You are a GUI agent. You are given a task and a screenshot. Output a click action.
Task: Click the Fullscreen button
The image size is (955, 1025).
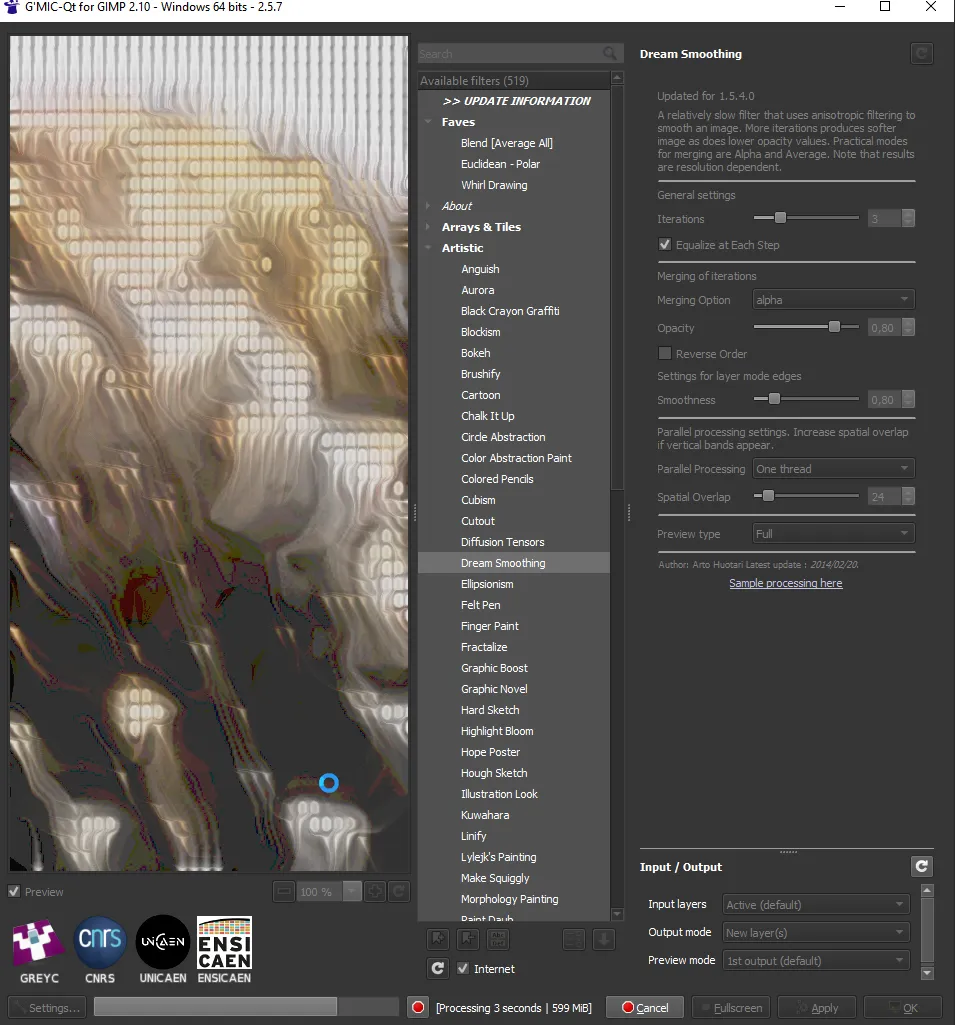[x=731, y=1007]
